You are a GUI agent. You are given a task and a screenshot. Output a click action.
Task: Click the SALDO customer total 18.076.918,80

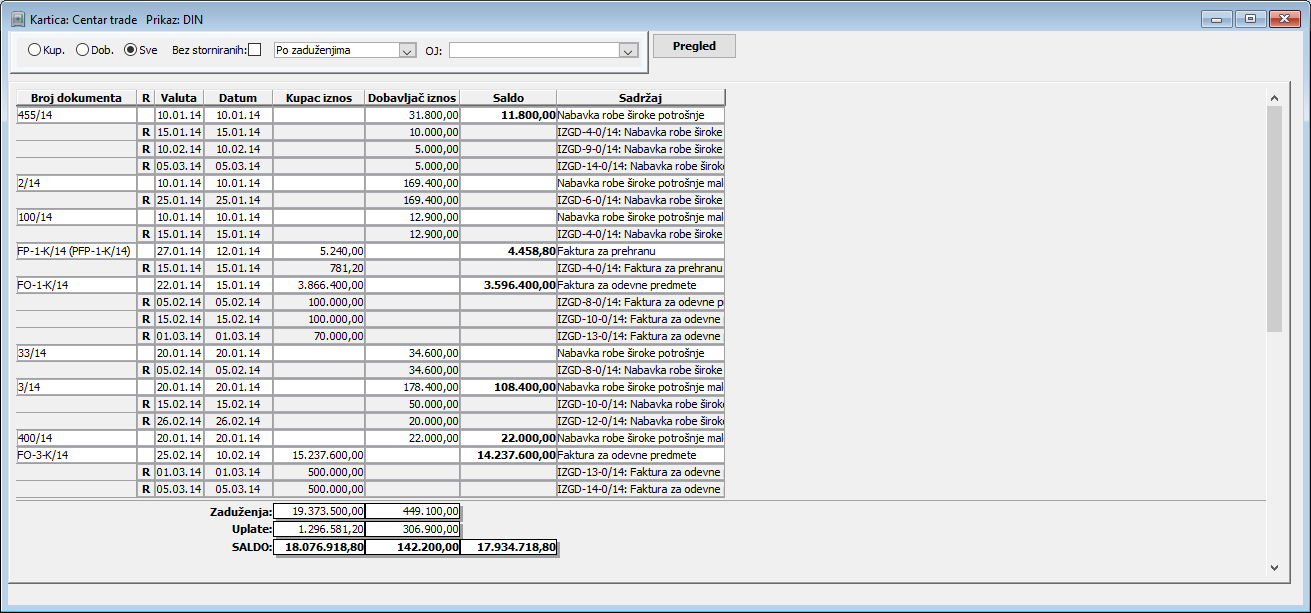click(319, 547)
